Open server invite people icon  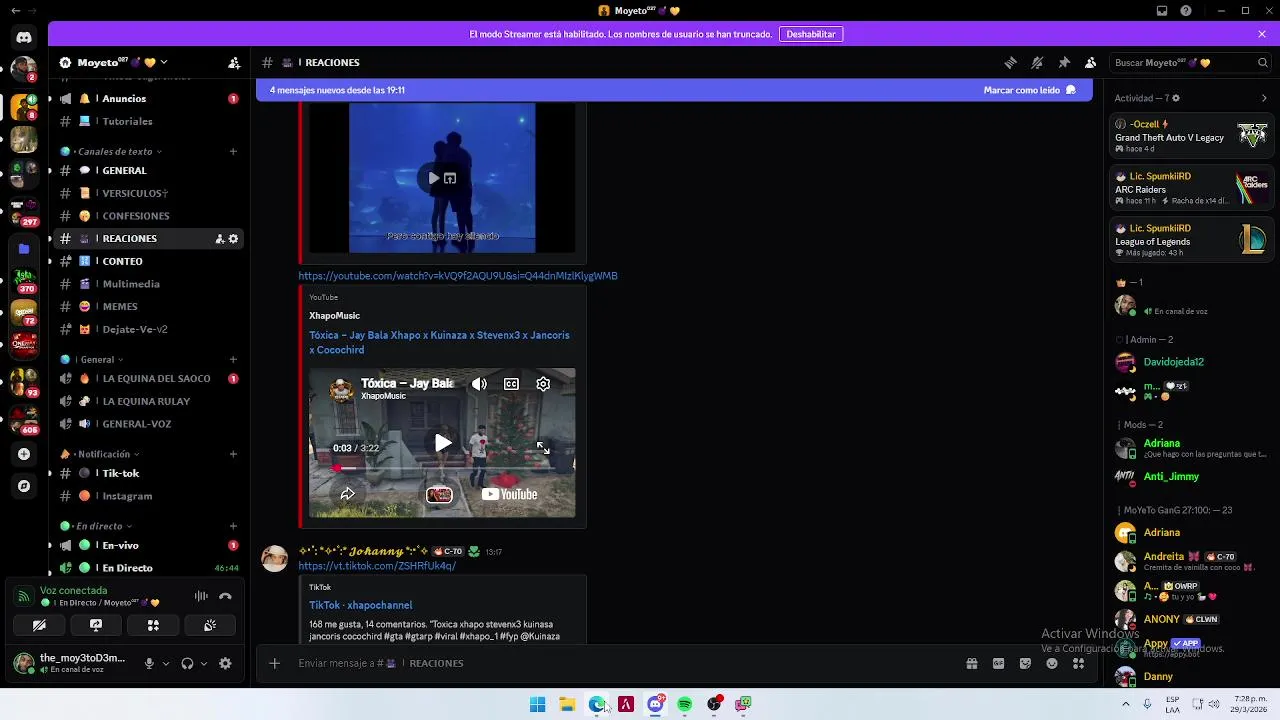click(x=234, y=62)
